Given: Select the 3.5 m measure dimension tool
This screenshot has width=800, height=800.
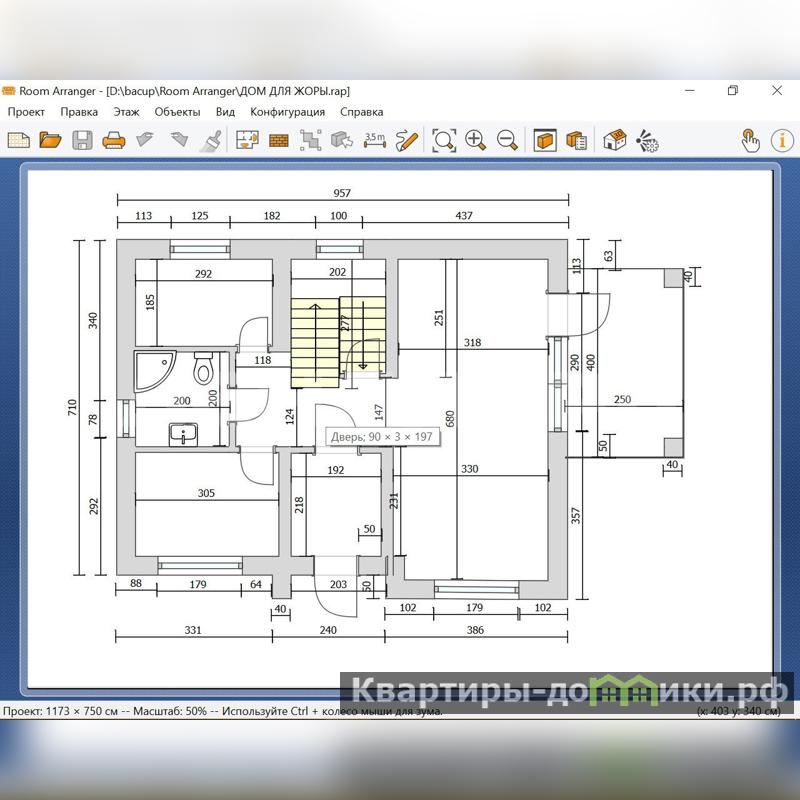Looking at the screenshot, I should coord(374,140).
